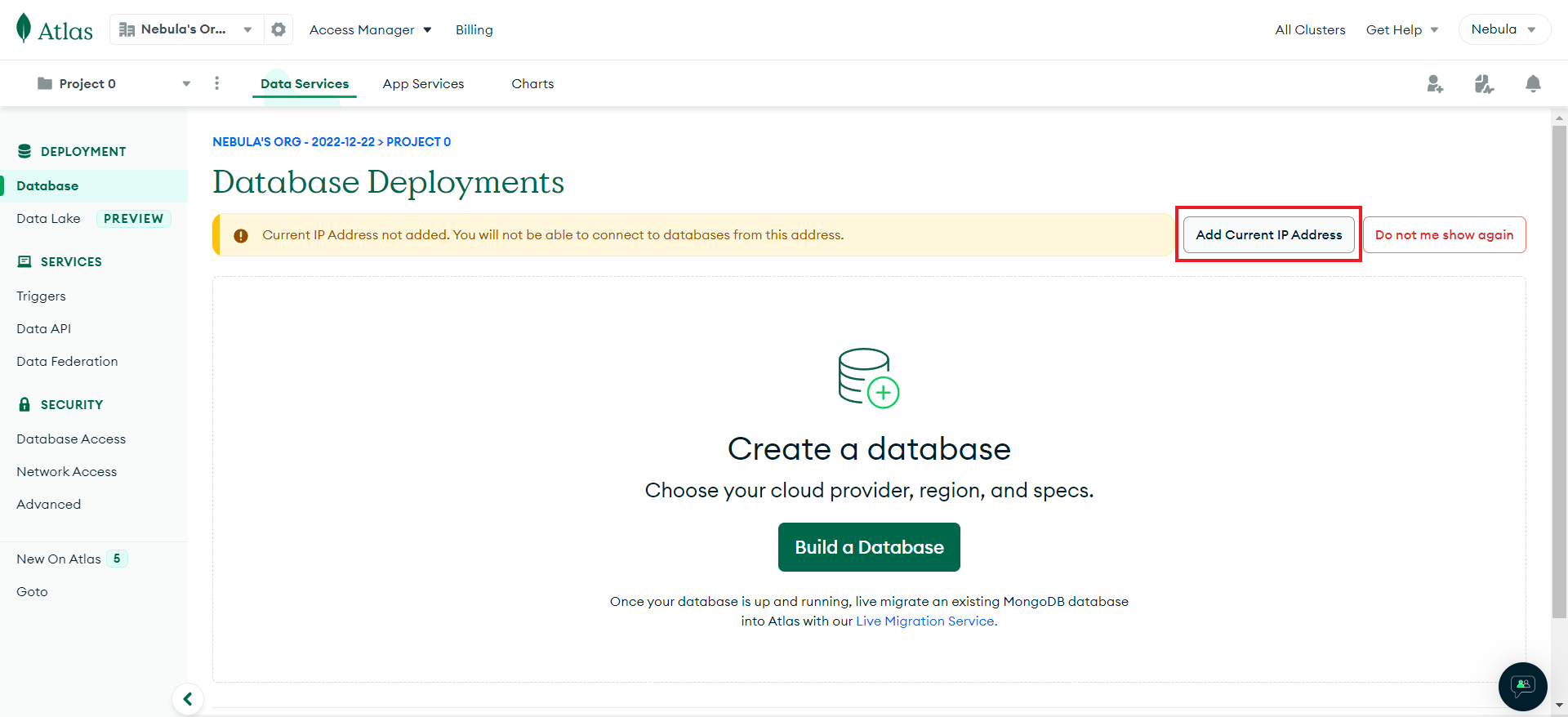Click NEBULA'S ORG - 2022-12-22 breadcrumb
This screenshot has height=717, width=1568.
[293, 141]
